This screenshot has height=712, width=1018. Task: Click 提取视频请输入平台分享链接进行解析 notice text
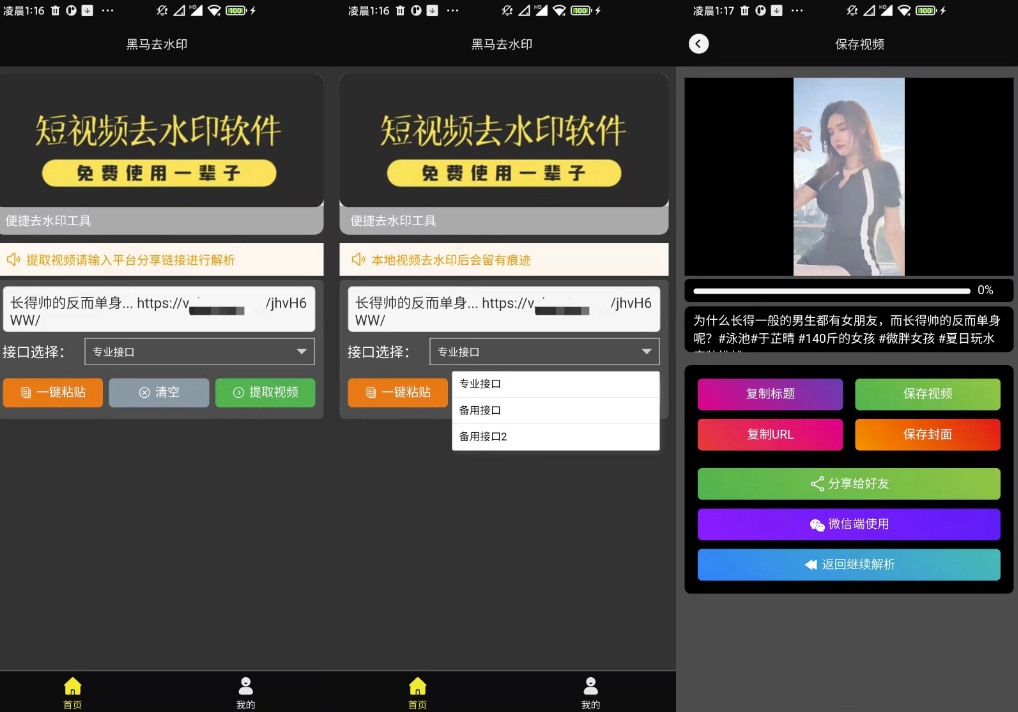pyautogui.click(x=130, y=260)
